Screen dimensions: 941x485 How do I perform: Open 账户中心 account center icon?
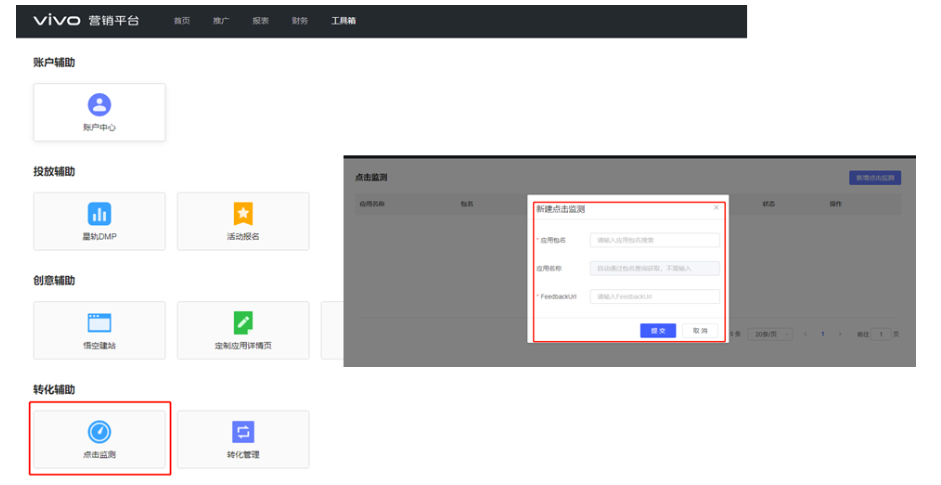click(99, 105)
